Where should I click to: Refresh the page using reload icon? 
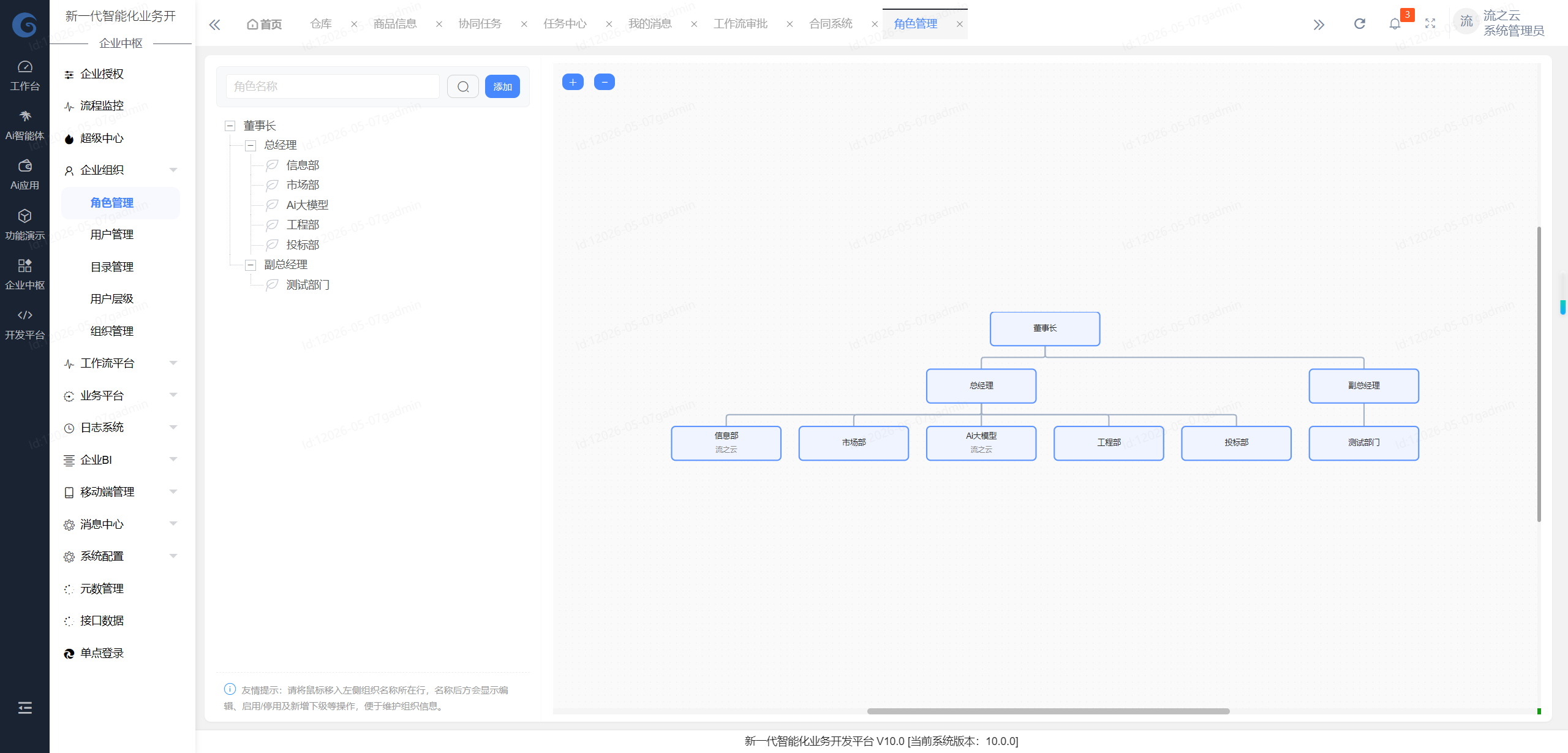pos(1360,24)
